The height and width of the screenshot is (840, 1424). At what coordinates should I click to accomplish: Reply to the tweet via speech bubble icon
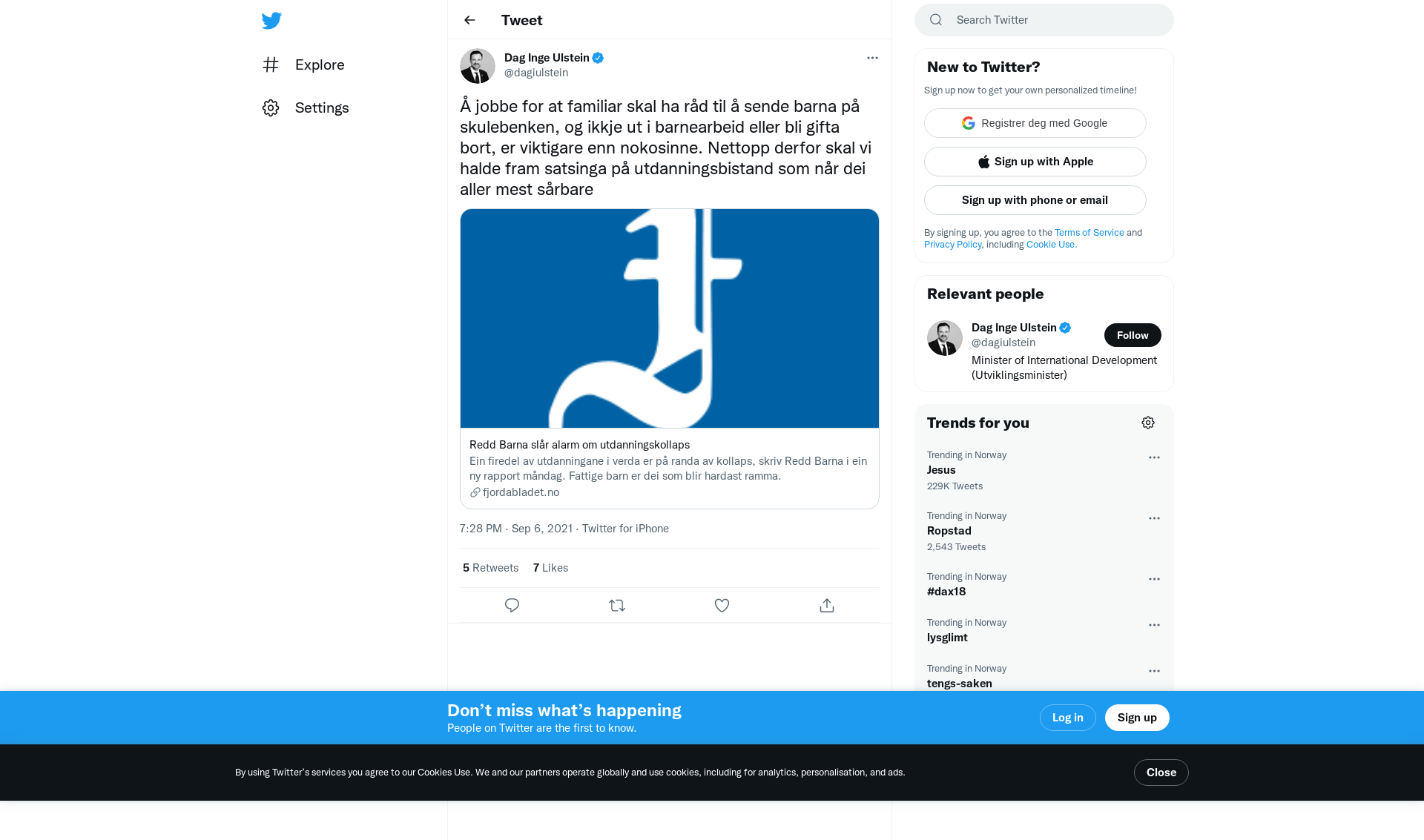click(x=512, y=606)
